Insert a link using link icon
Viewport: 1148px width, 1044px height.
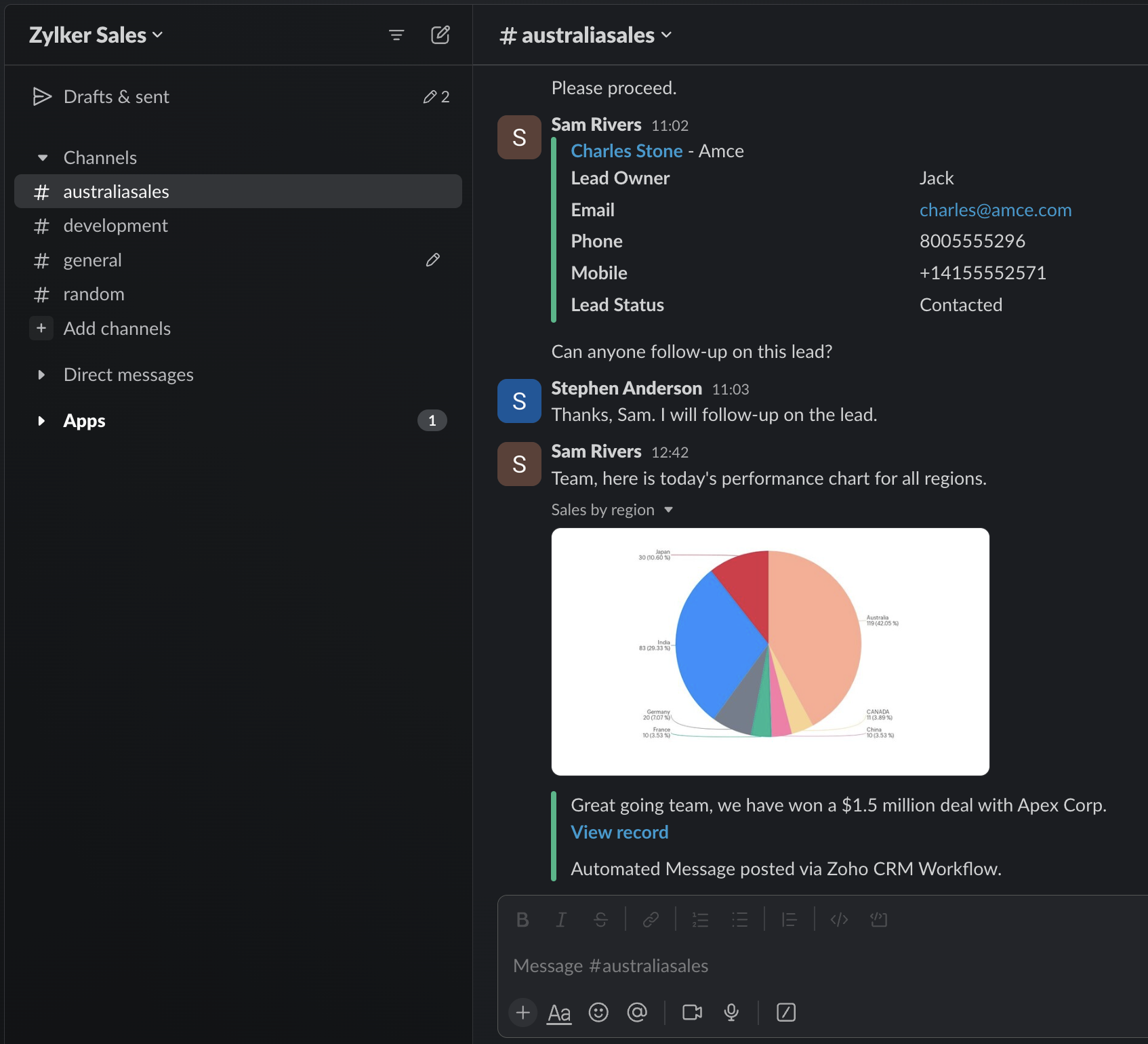(651, 919)
